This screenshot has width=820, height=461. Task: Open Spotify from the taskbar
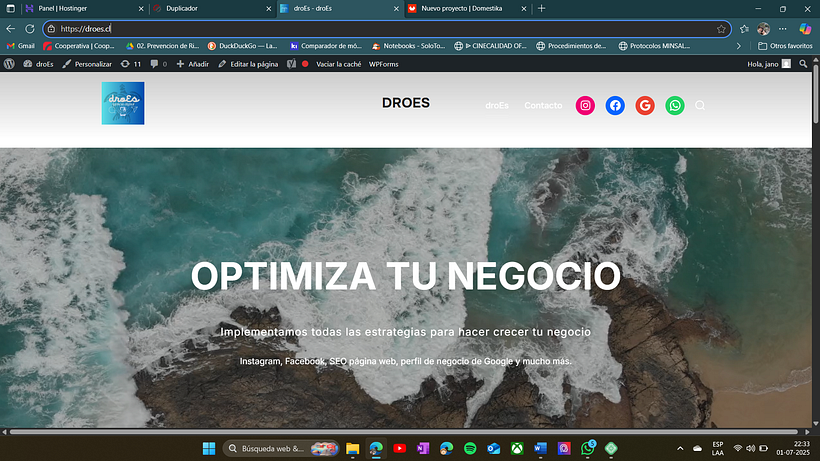(x=470, y=448)
